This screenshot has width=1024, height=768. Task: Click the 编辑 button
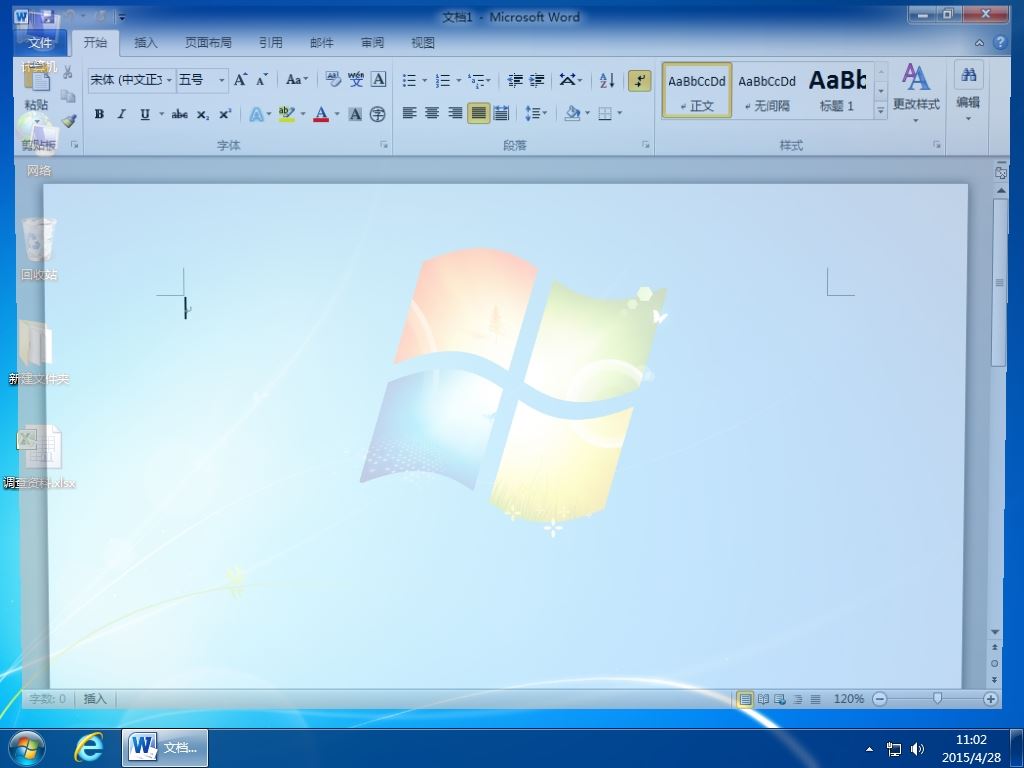pyautogui.click(x=968, y=91)
